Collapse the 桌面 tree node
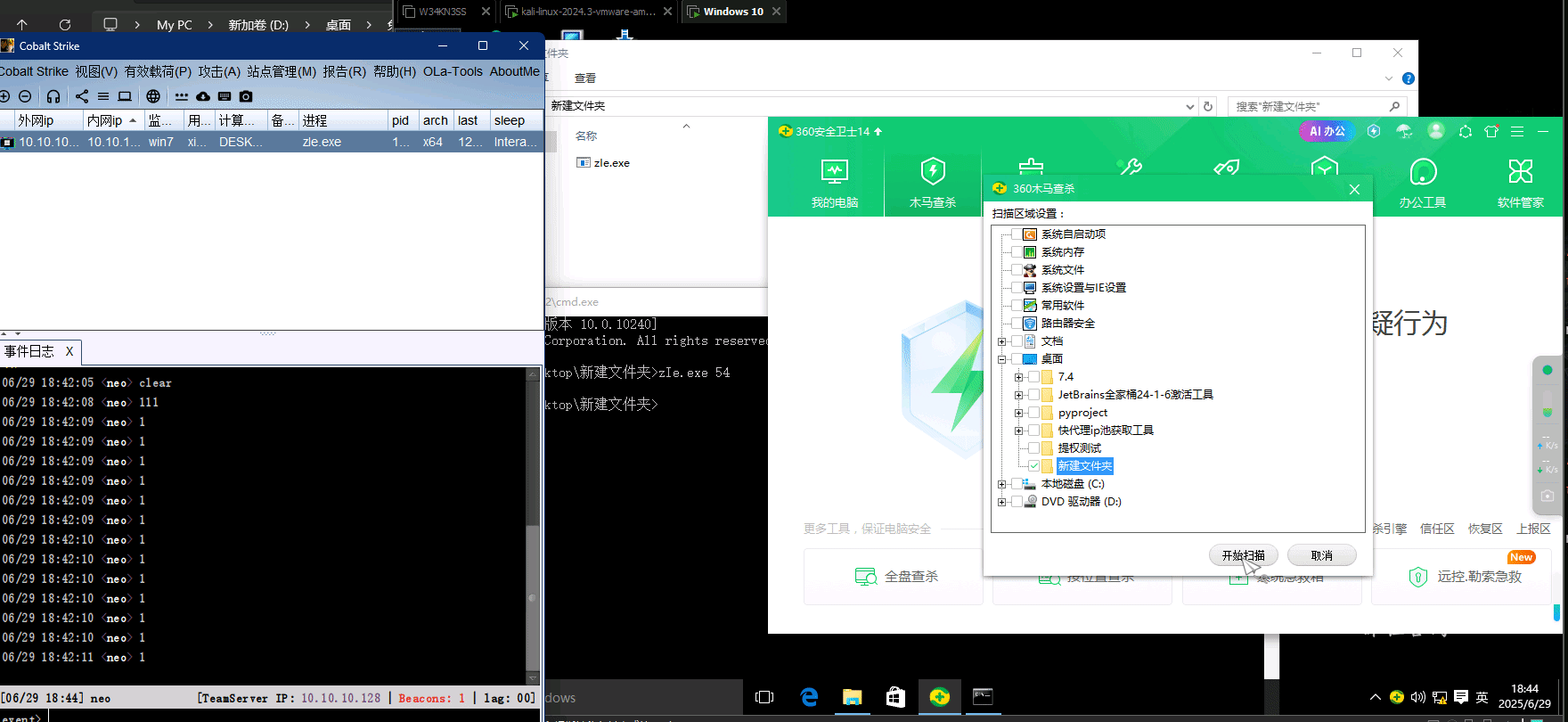The width and height of the screenshot is (1568, 722). click(x=1002, y=359)
